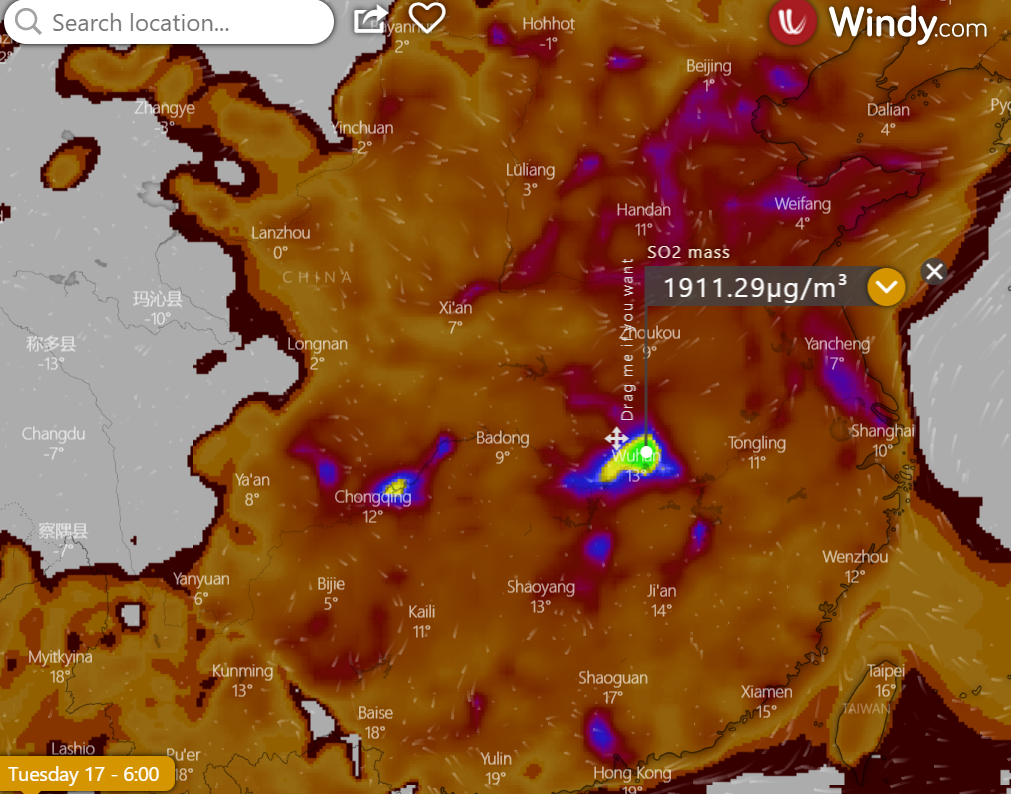The width and height of the screenshot is (1011, 794).
Task: Expand the SO2 picker details chevron
Action: pyautogui.click(x=886, y=288)
